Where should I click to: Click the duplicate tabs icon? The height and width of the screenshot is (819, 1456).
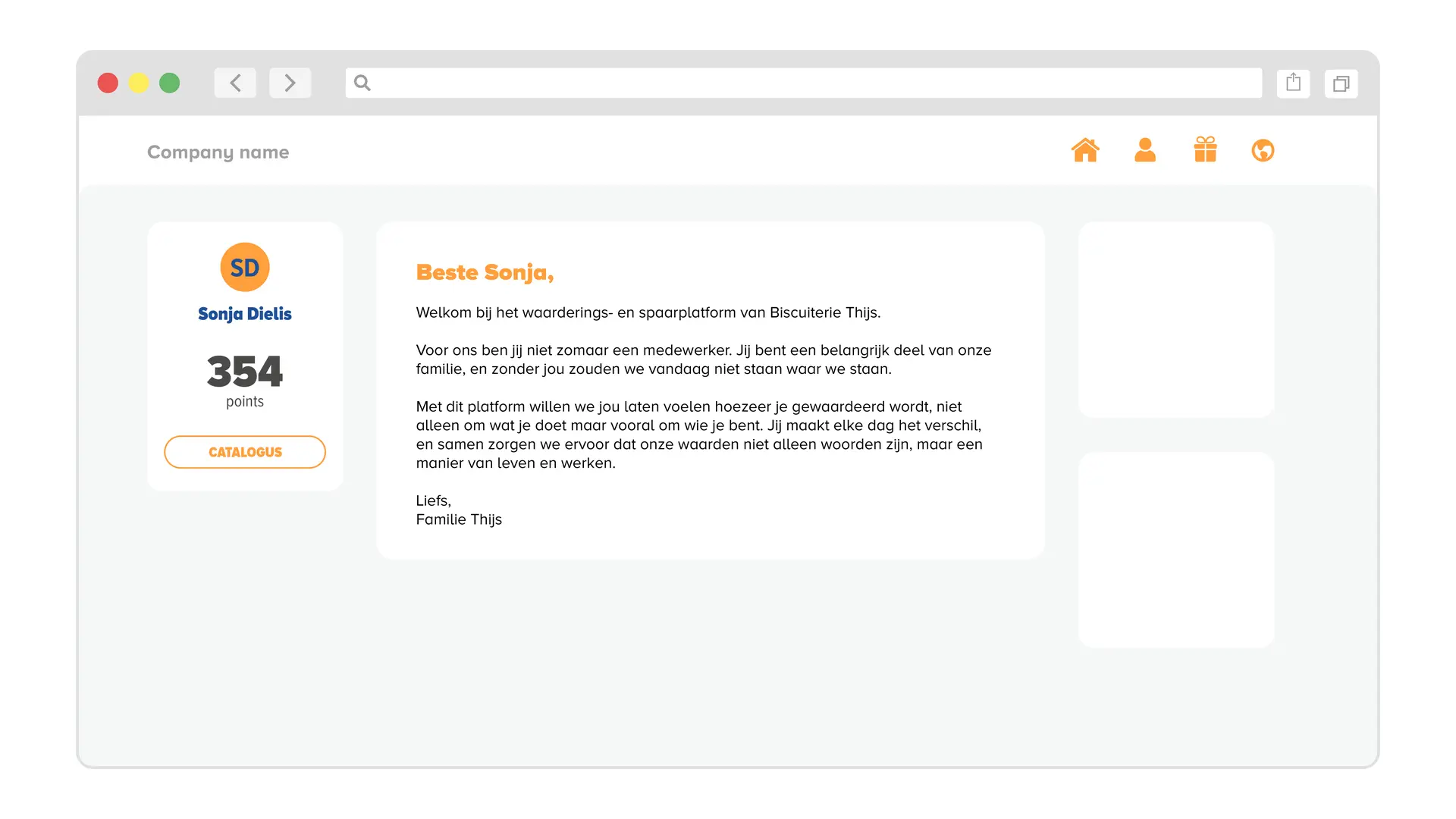click(1341, 83)
